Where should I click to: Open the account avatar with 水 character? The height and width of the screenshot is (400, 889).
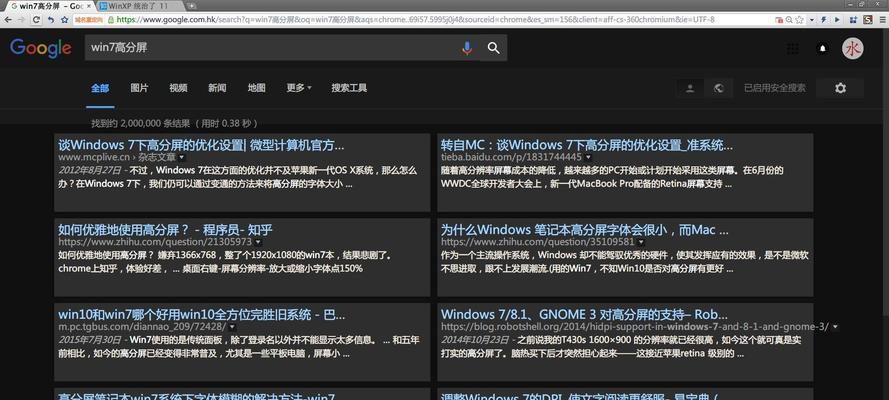[x=853, y=49]
